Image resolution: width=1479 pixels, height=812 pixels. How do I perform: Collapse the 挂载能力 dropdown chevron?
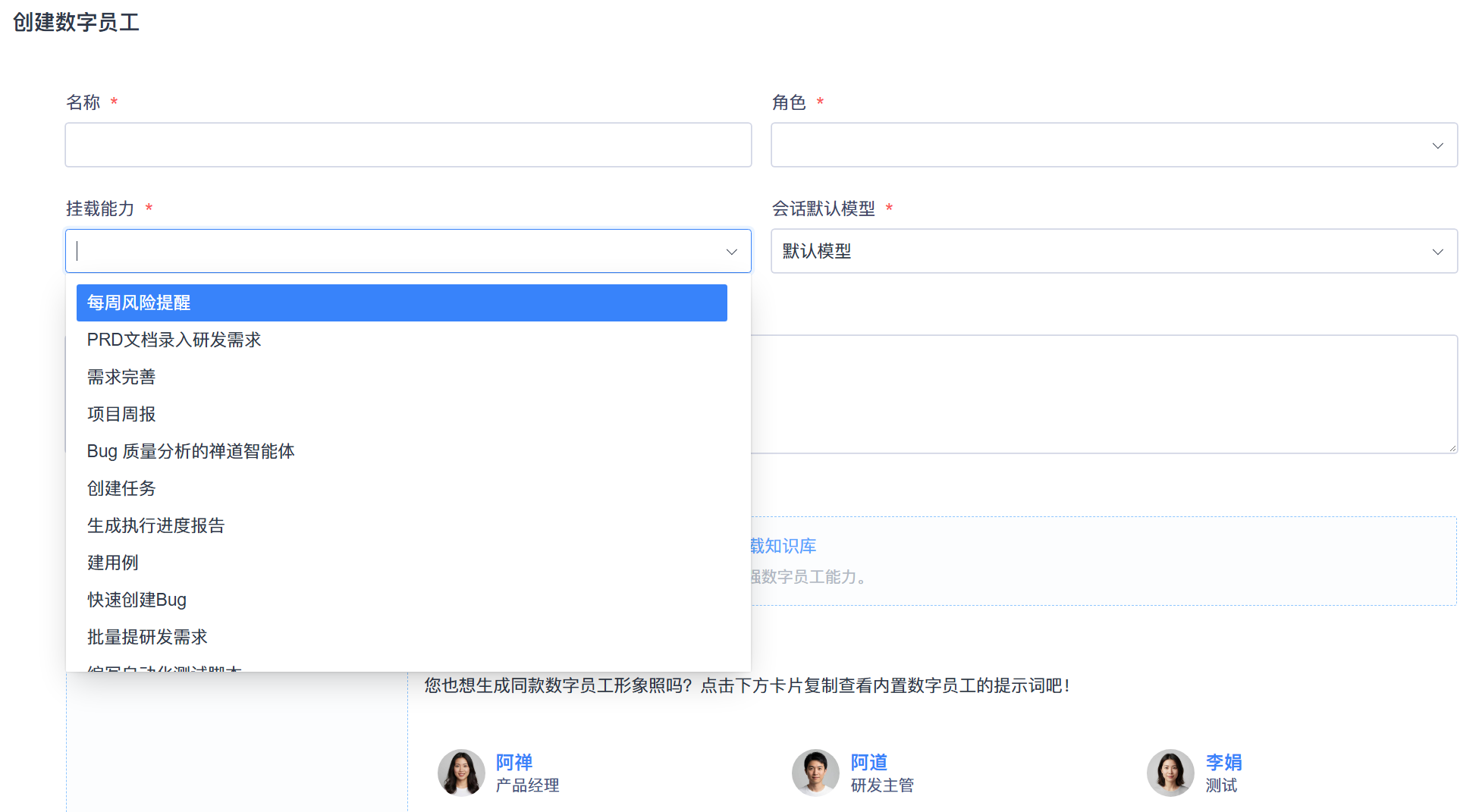(732, 252)
